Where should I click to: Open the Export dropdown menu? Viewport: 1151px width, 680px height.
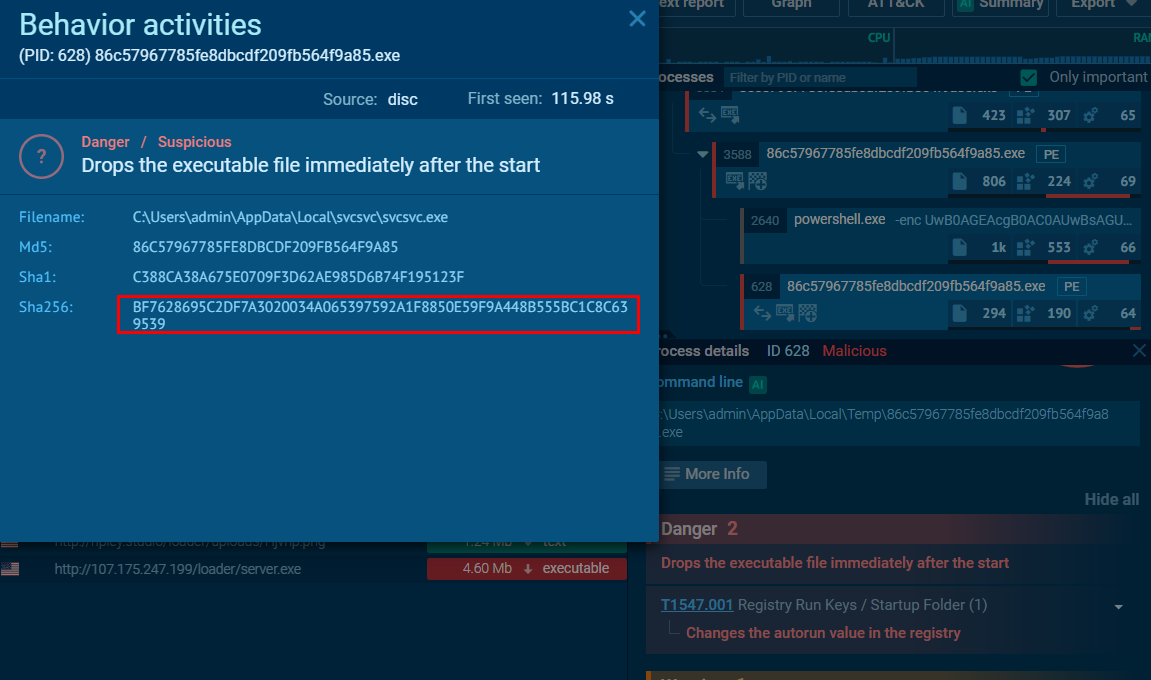[1103, 4]
